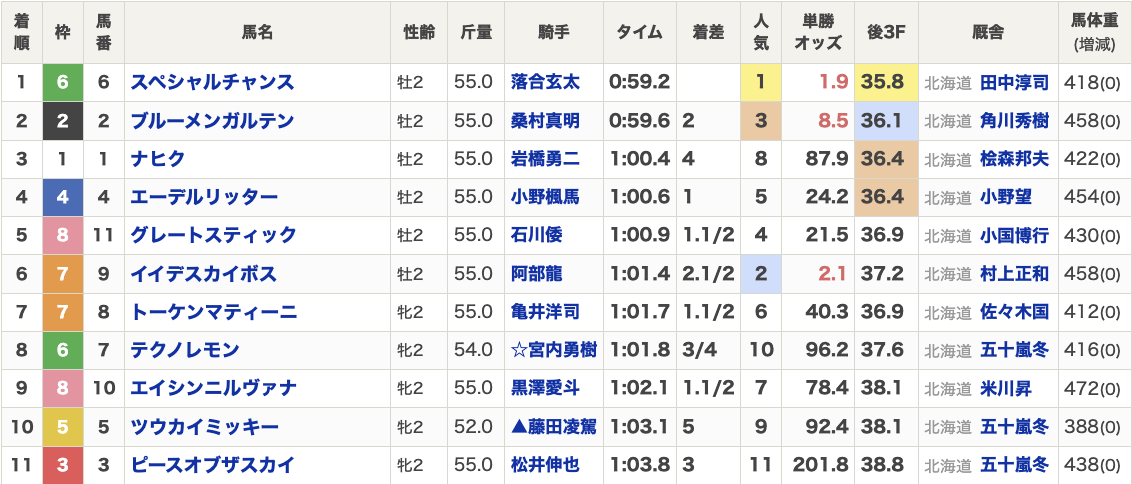This screenshot has height=484, width=1132.
Task: Click odds value 1.9
Action: [833, 82]
